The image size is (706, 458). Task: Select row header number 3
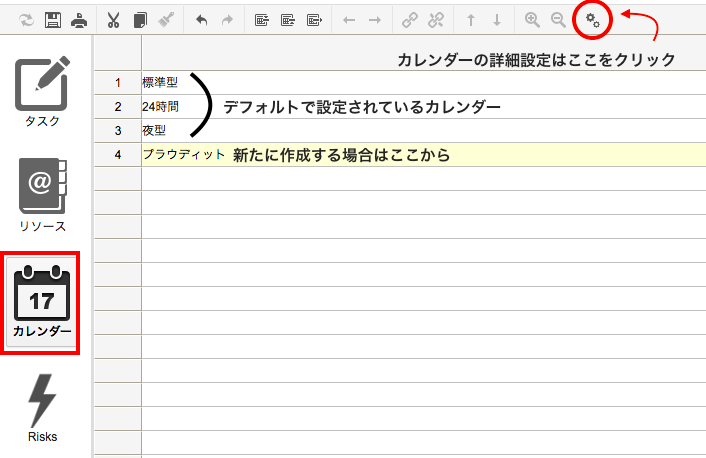click(x=118, y=131)
